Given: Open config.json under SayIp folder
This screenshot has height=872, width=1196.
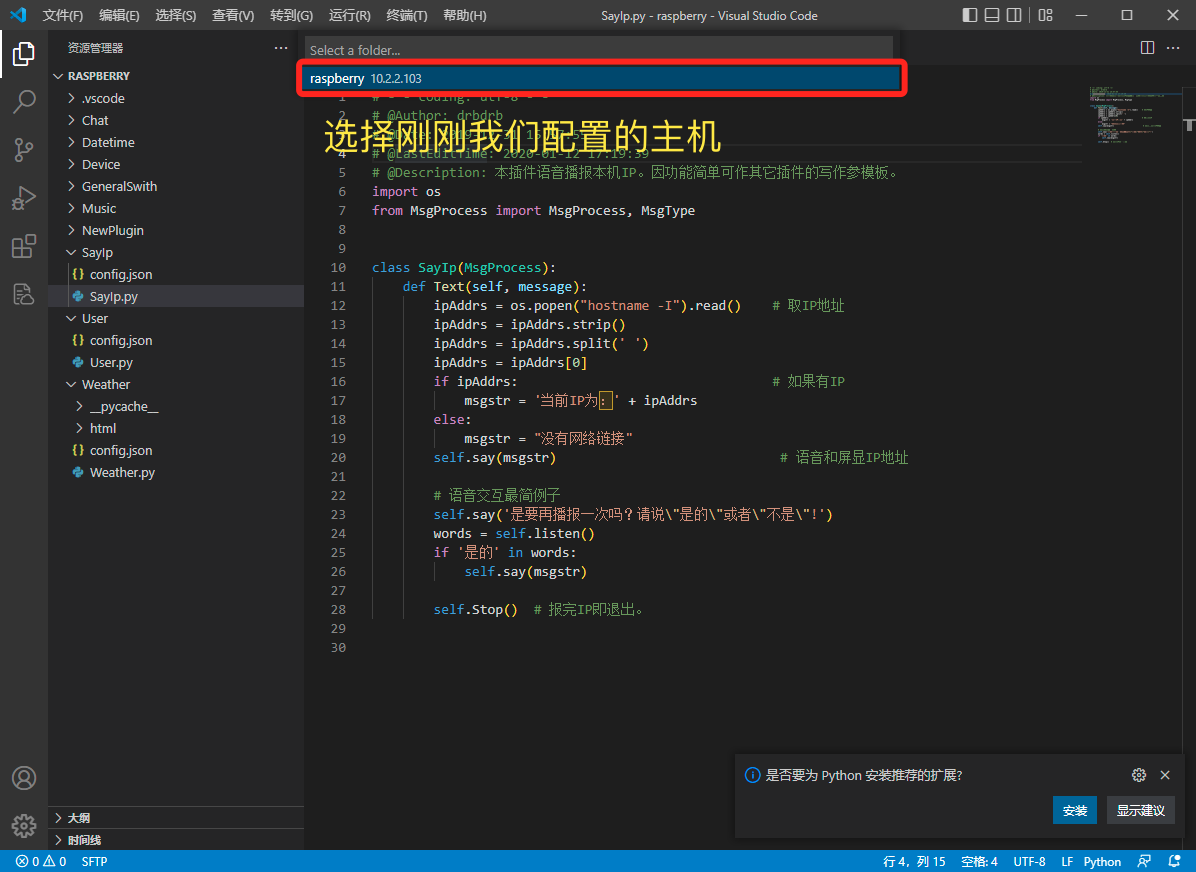Looking at the screenshot, I should (175, 275).
